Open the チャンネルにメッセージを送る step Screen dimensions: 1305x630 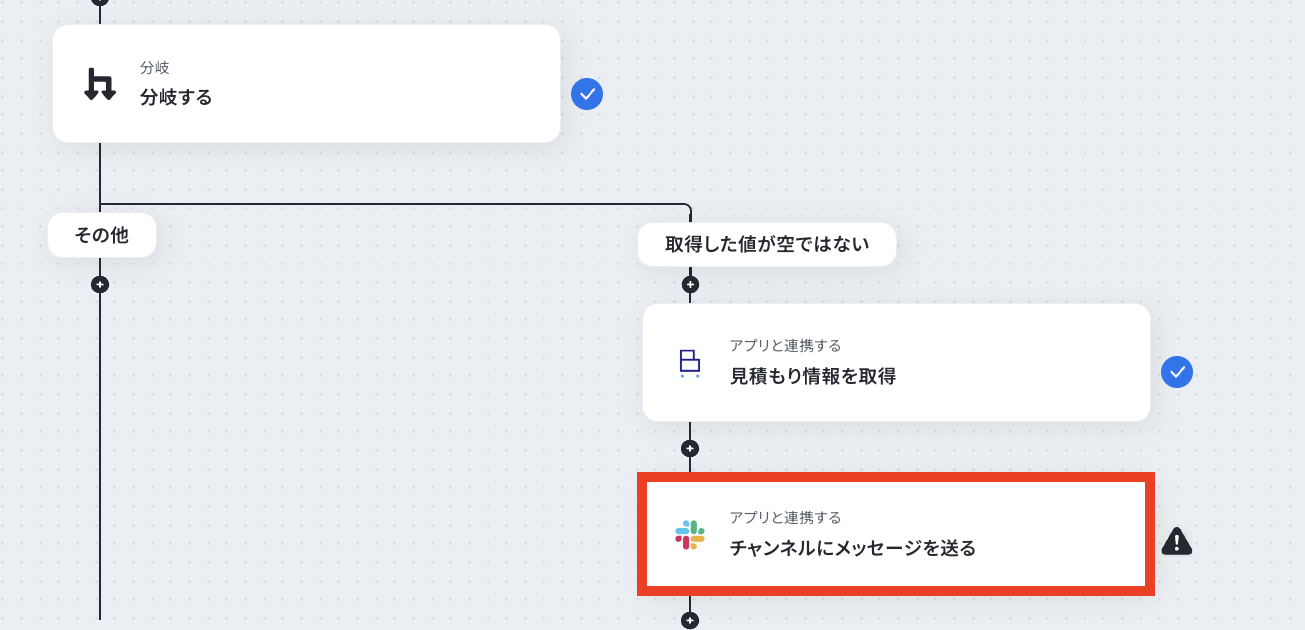click(852, 548)
